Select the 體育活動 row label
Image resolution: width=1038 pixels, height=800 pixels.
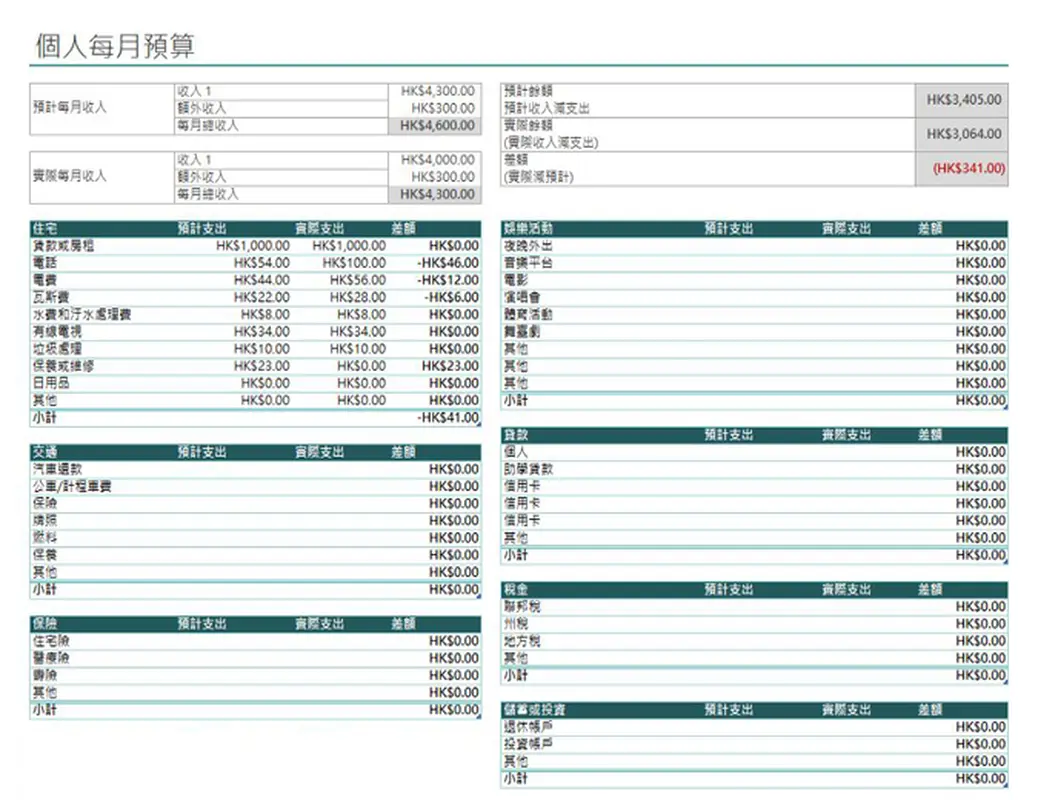[528, 315]
